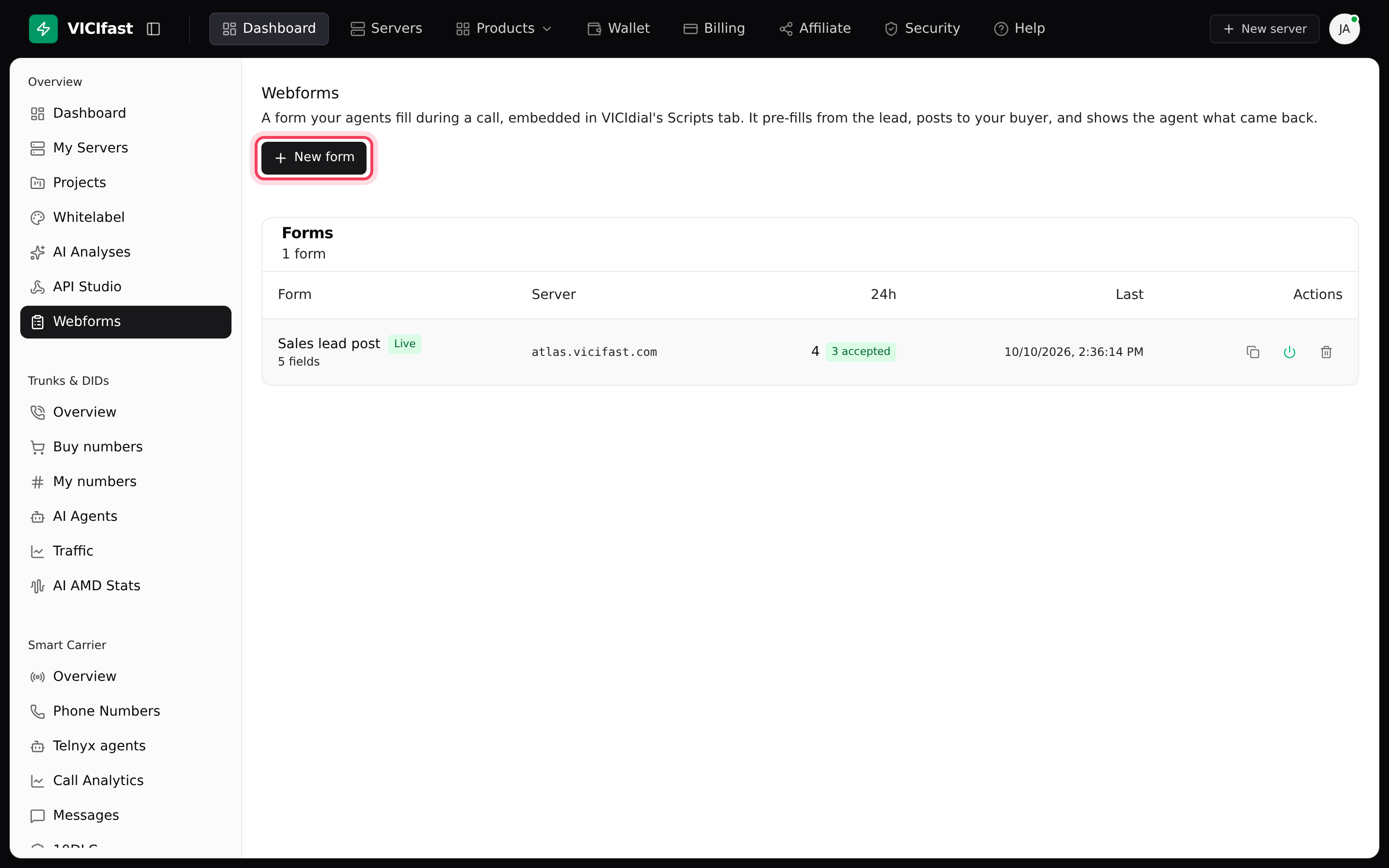Click the Live status badge
The height and width of the screenshot is (868, 1389).
tap(405, 344)
